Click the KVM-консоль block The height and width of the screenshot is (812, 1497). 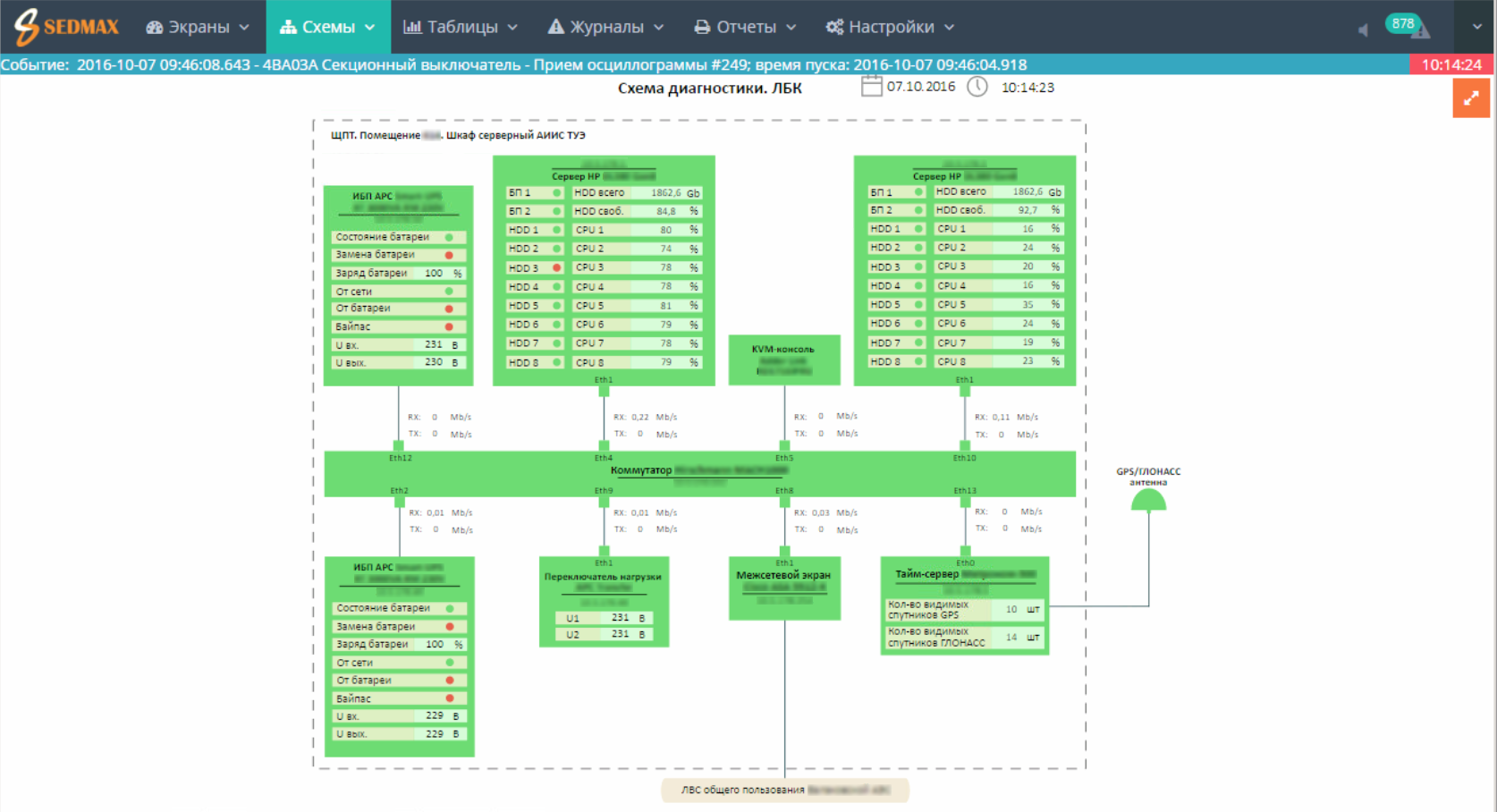tap(783, 359)
